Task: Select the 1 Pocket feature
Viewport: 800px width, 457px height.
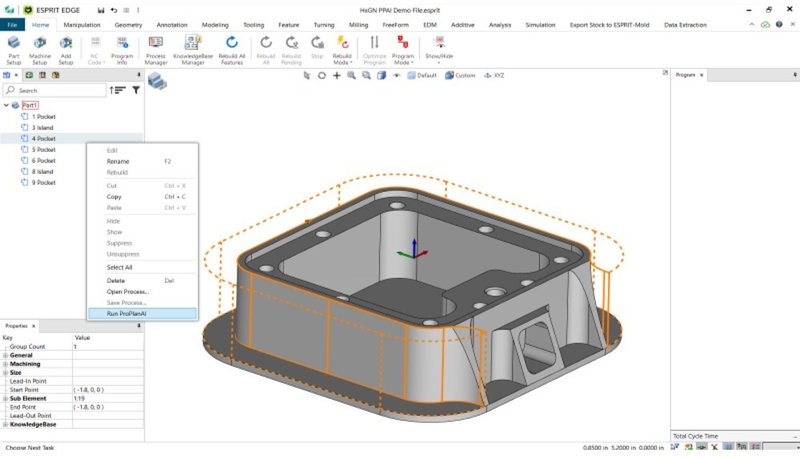Action: pyautogui.click(x=43, y=116)
